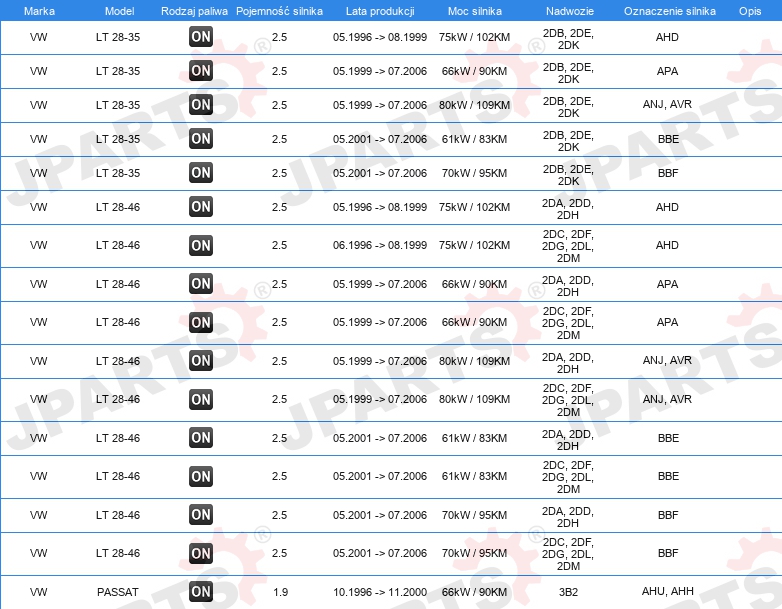Click ON icon in LT 28-46 APA row with 2DC body

point(201,322)
